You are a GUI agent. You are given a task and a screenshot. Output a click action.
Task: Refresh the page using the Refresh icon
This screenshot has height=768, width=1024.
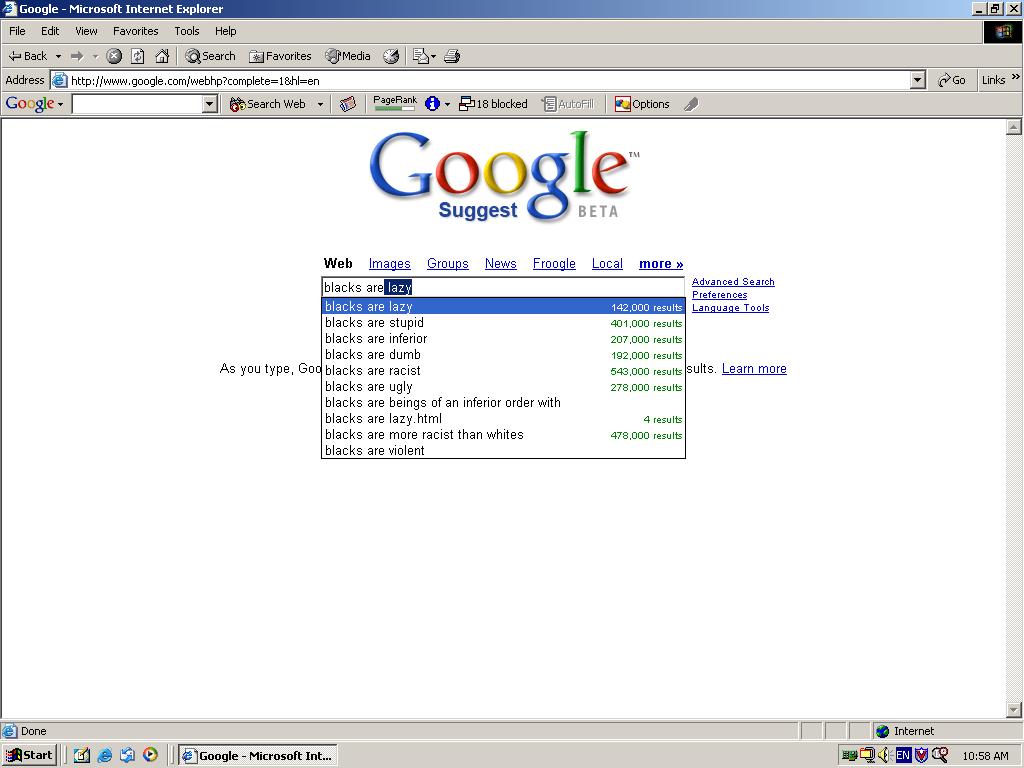(x=138, y=56)
